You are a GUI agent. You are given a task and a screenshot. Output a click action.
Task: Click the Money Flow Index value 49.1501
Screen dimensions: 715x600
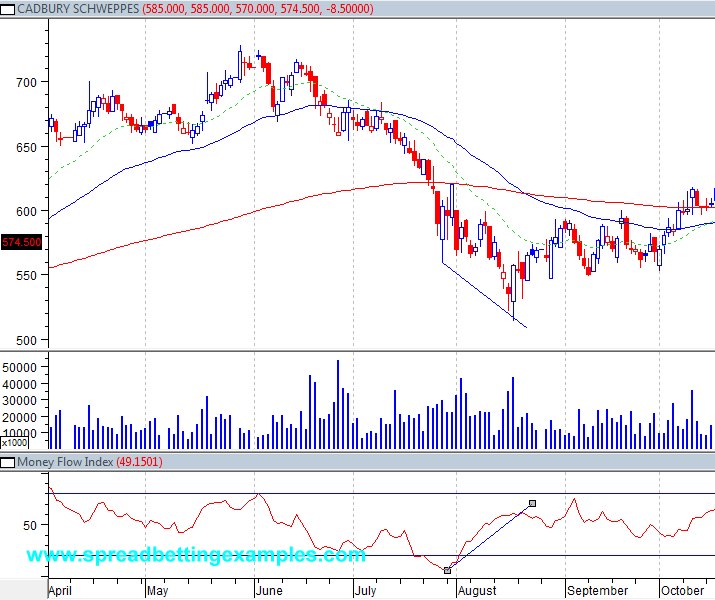tap(139, 462)
